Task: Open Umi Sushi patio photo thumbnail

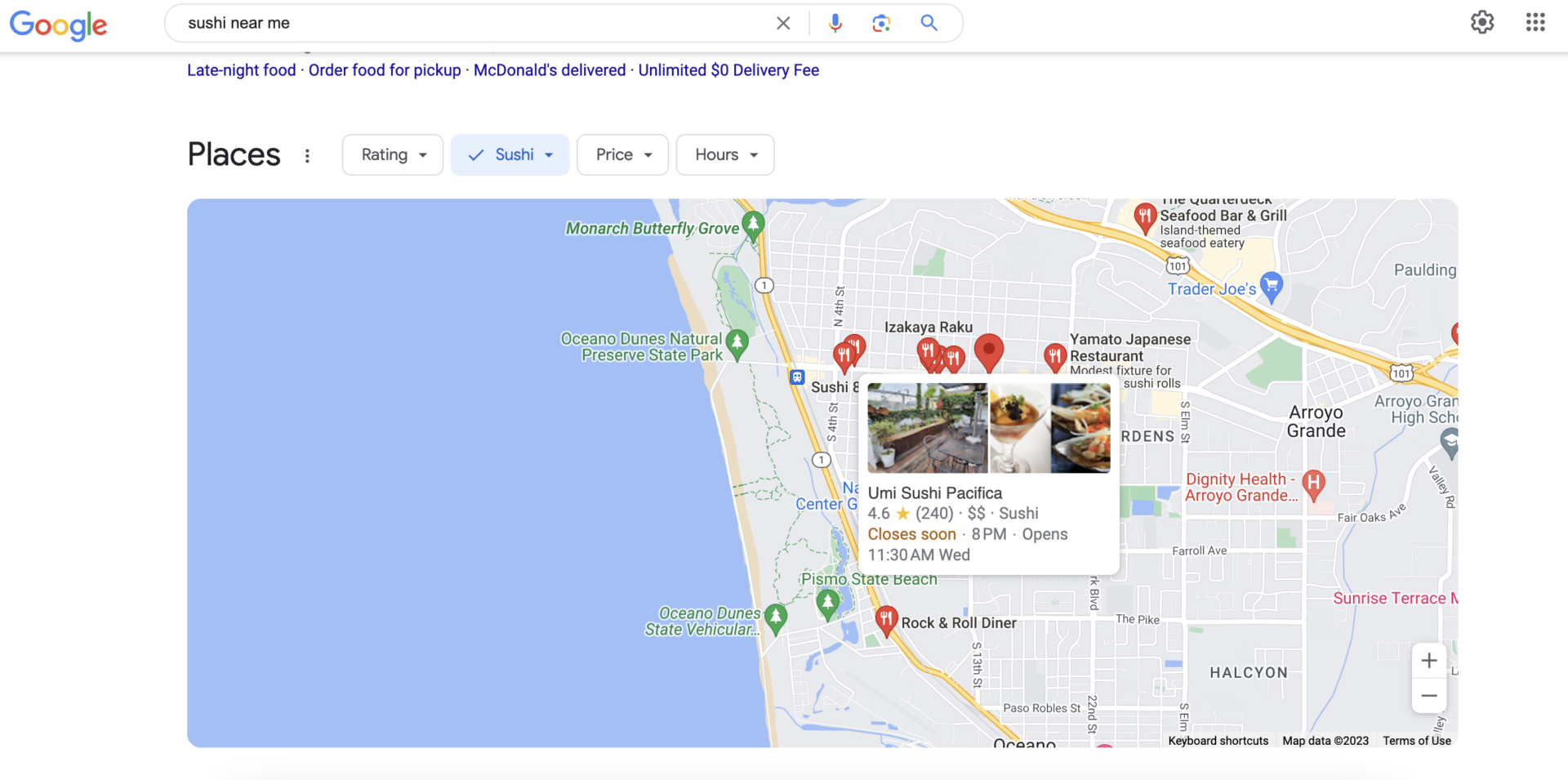Action: click(x=927, y=428)
